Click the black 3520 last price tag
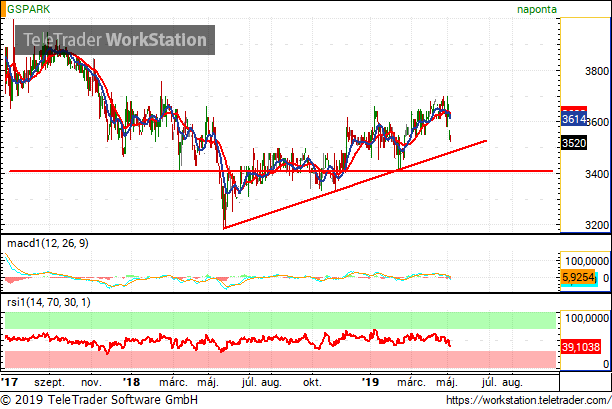This screenshot has height=409, width=612. click(x=574, y=143)
